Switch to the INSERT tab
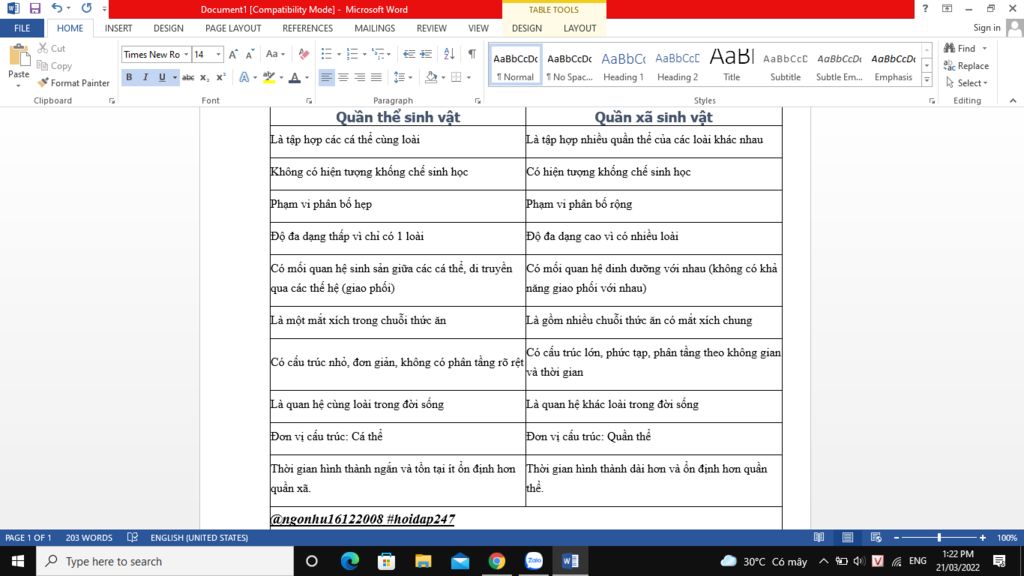 (118, 28)
